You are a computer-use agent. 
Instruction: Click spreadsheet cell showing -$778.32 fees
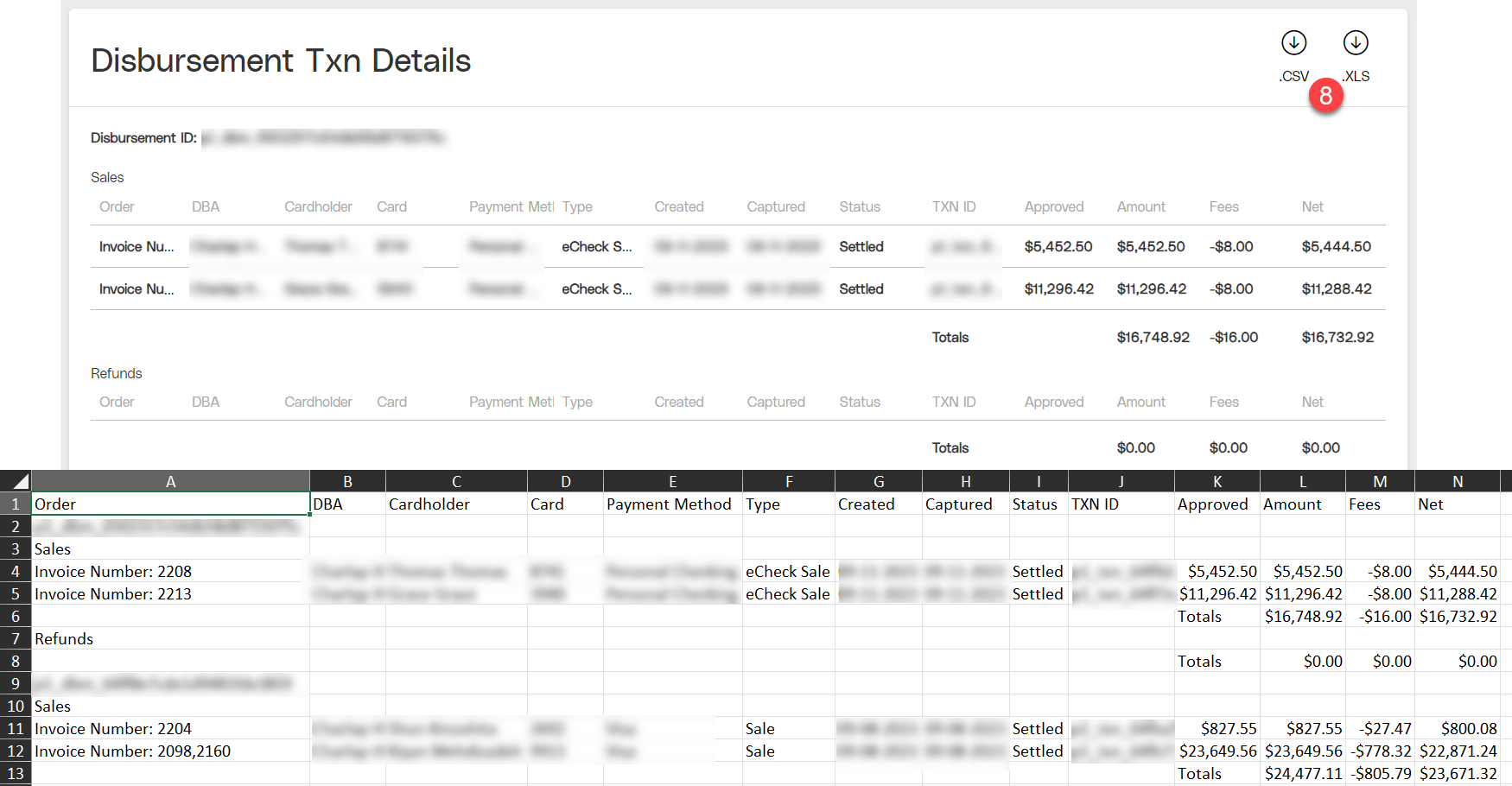point(1380,751)
